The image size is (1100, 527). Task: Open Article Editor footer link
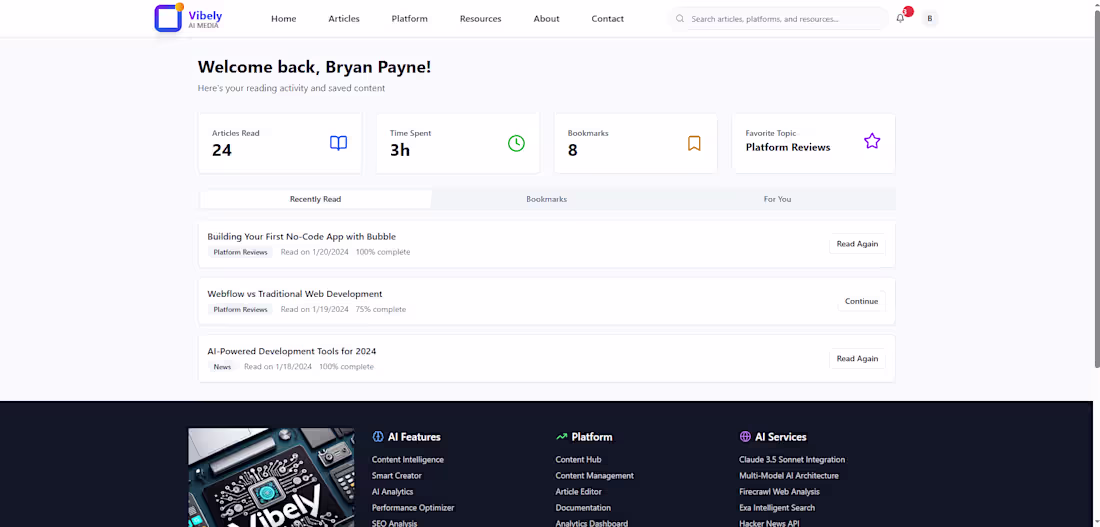tap(578, 492)
